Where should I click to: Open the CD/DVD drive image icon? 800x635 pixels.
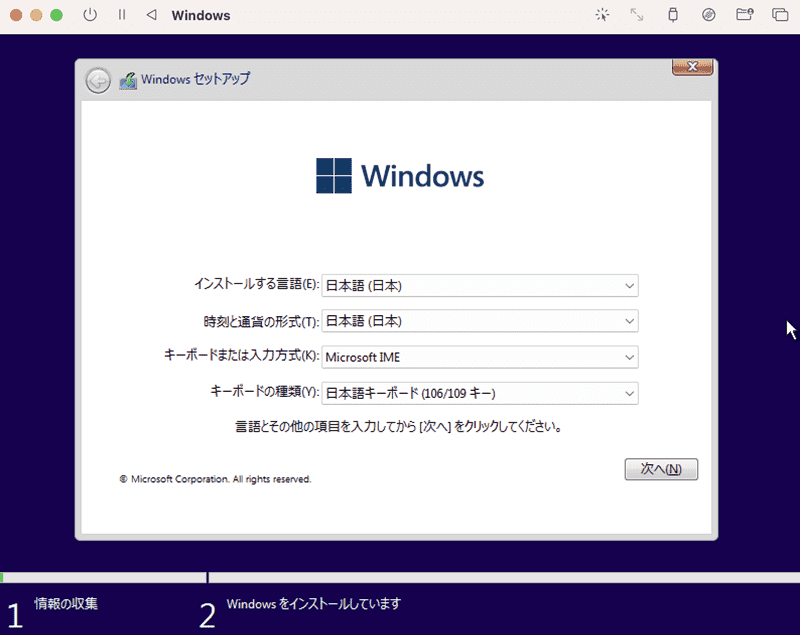pyautogui.click(x=708, y=15)
